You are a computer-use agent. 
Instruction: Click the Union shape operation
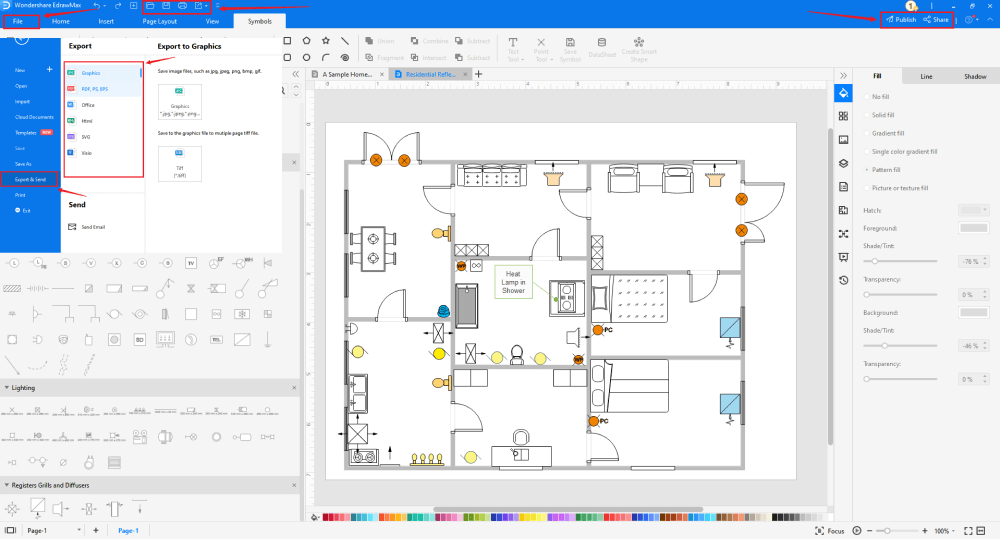pos(379,41)
